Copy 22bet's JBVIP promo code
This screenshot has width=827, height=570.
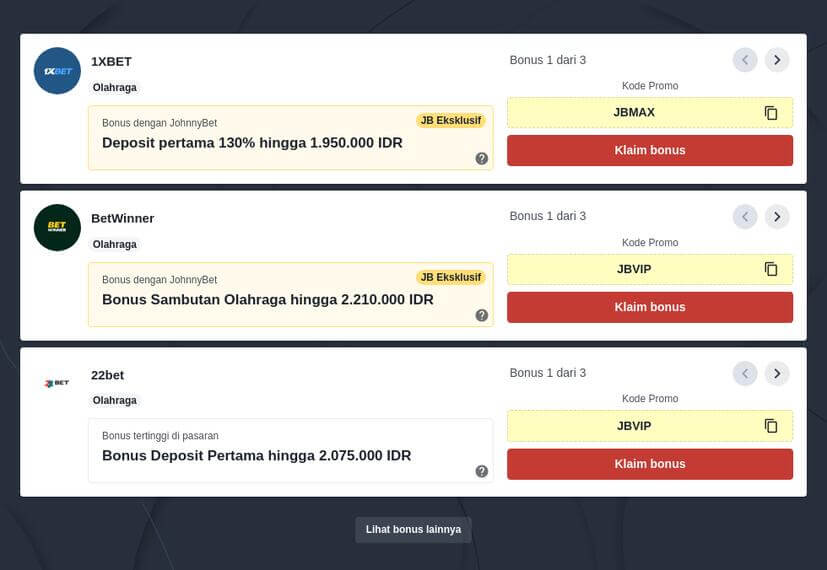point(771,426)
